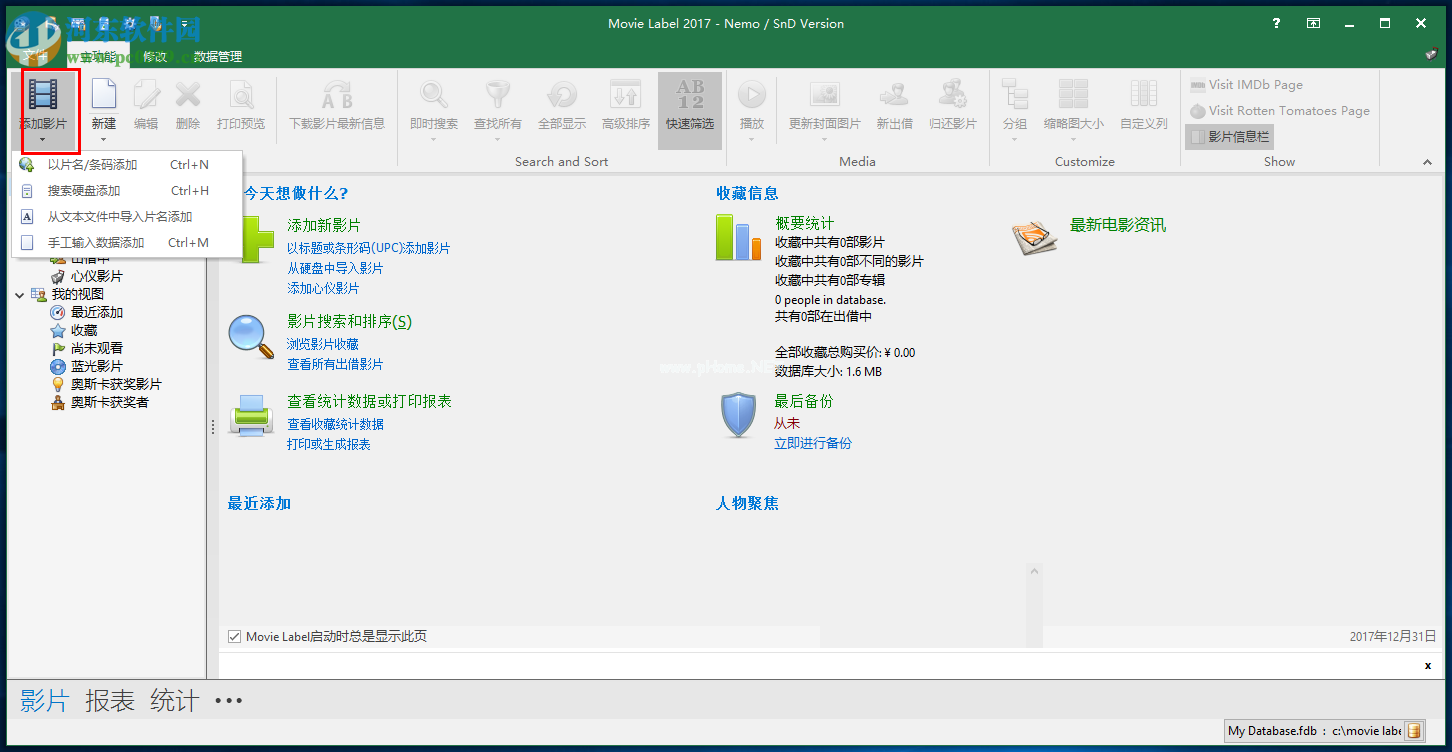Click 下载影片最新信息 AB icon

click(x=337, y=95)
